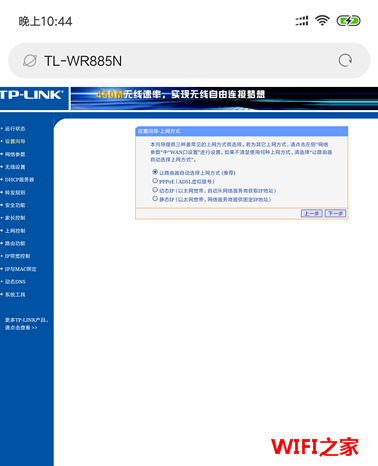378x466 pixels.
Task: Expand DHCP服务器 in the sidebar
Action: click(19, 180)
